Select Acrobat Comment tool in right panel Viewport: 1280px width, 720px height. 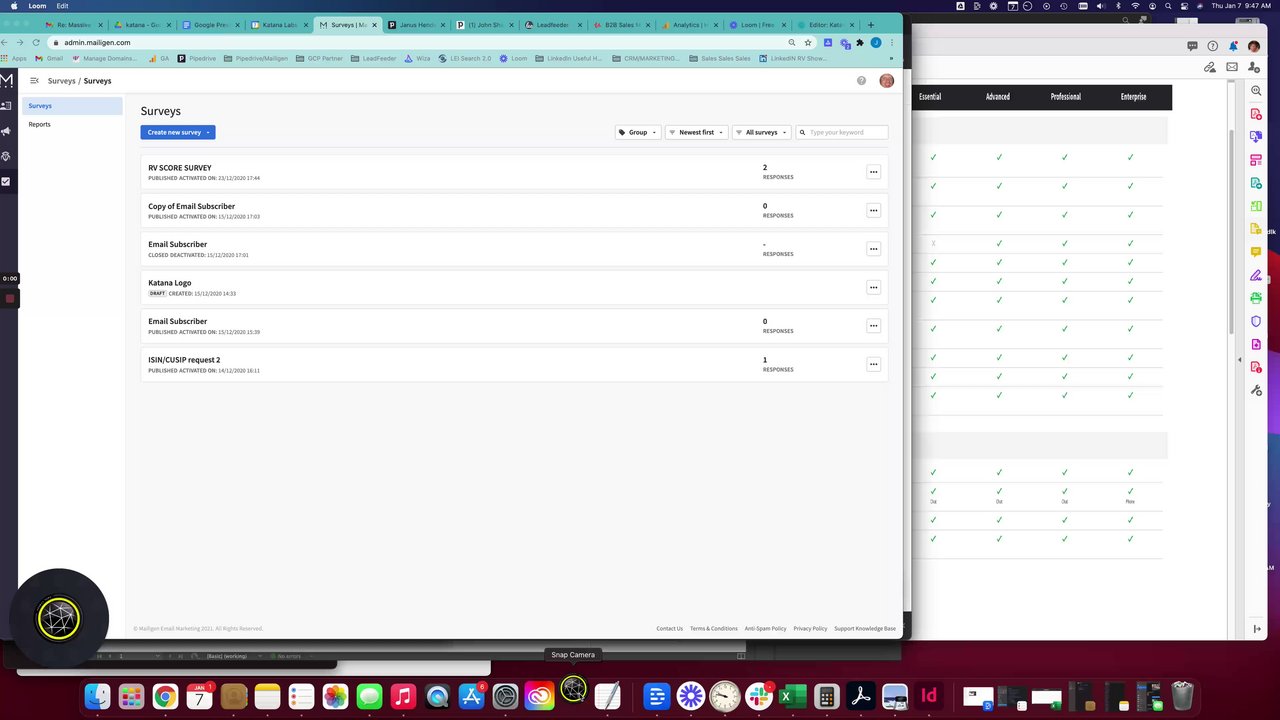1256,252
